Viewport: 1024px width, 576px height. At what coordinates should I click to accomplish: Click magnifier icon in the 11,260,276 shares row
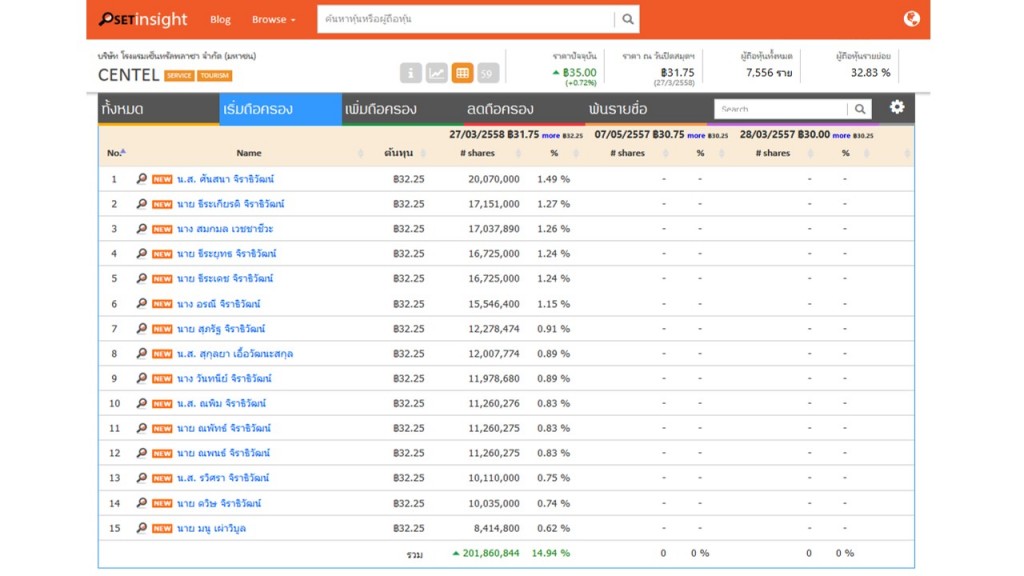tap(142, 403)
